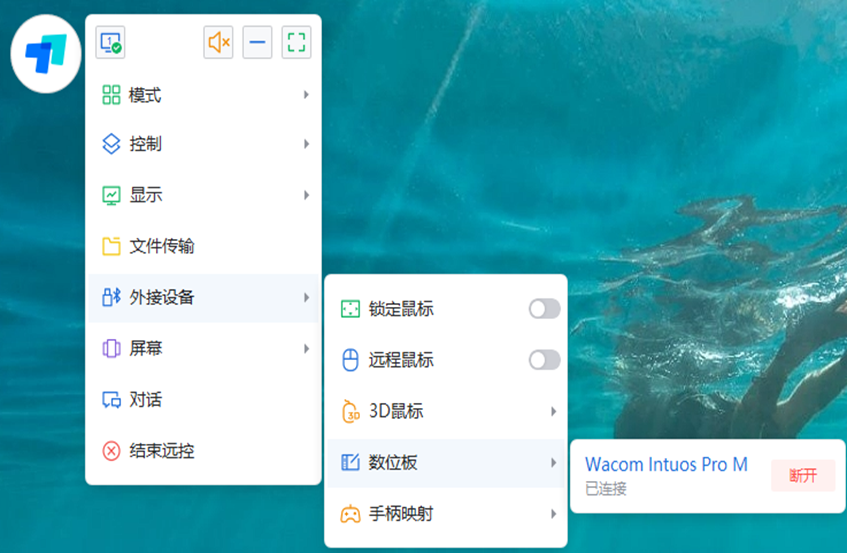Expand the 3D鼠标 submenu arrow
Image resolution: width=847 pixels, height=553 pixels.
(553, 411)
